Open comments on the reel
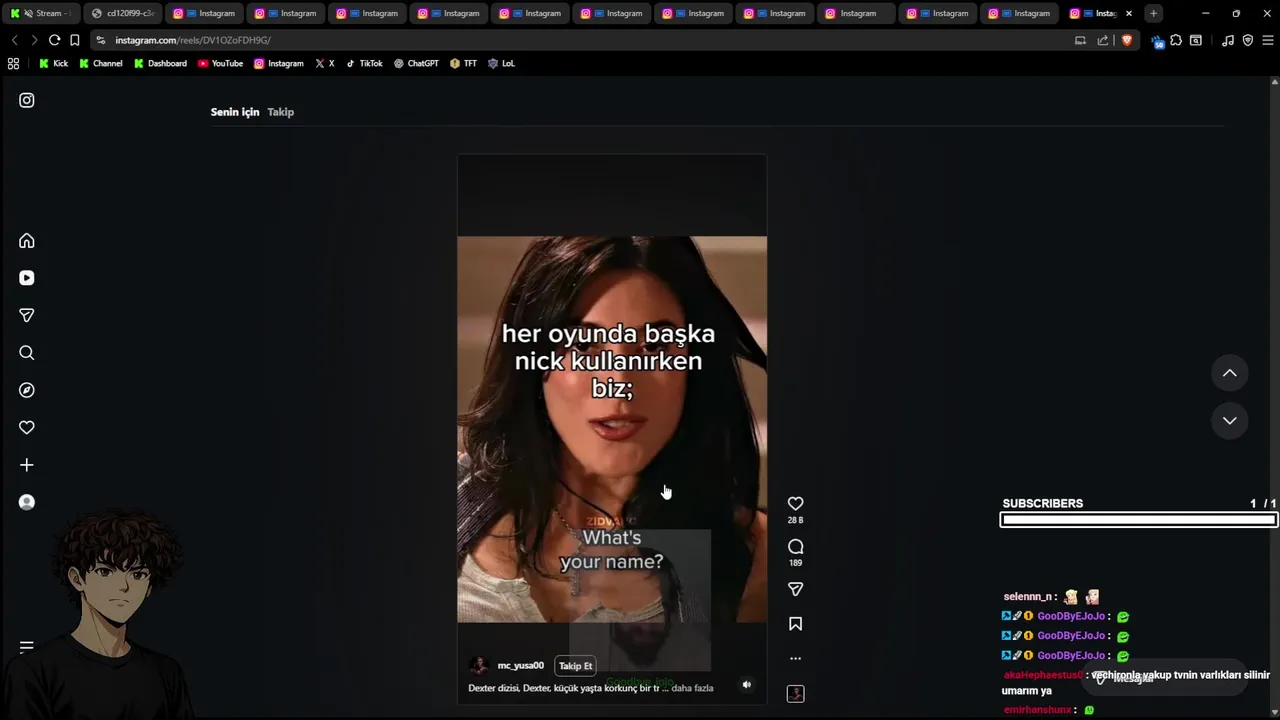 click(795, 547)
